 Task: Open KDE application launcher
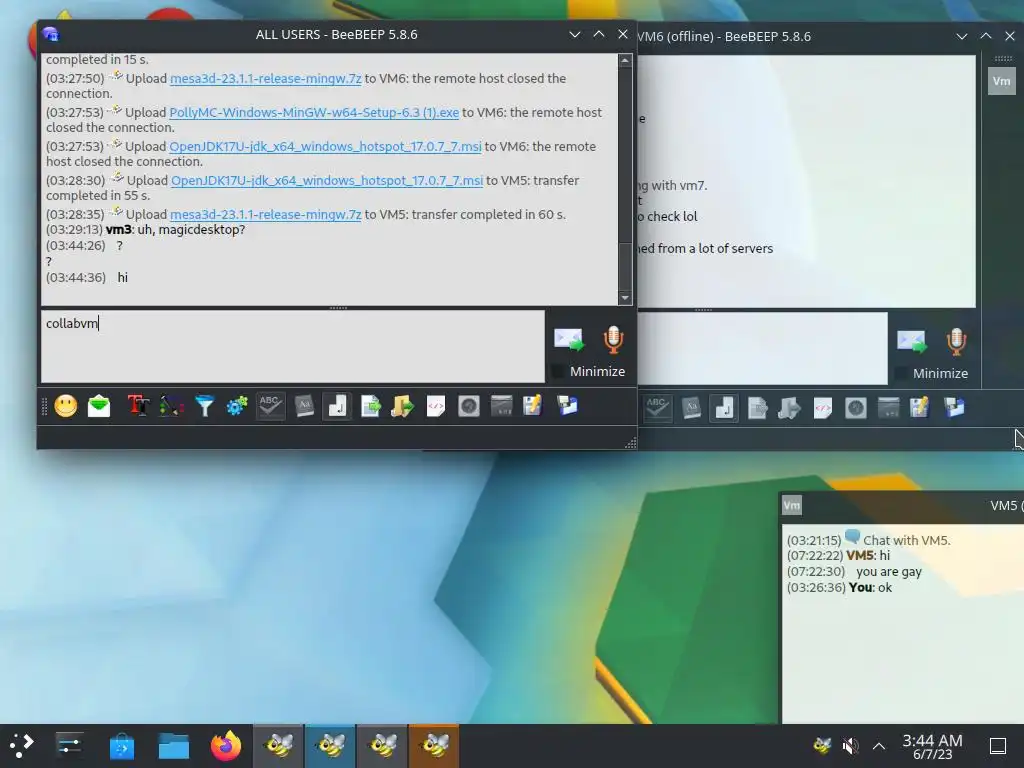coord(22,745)
